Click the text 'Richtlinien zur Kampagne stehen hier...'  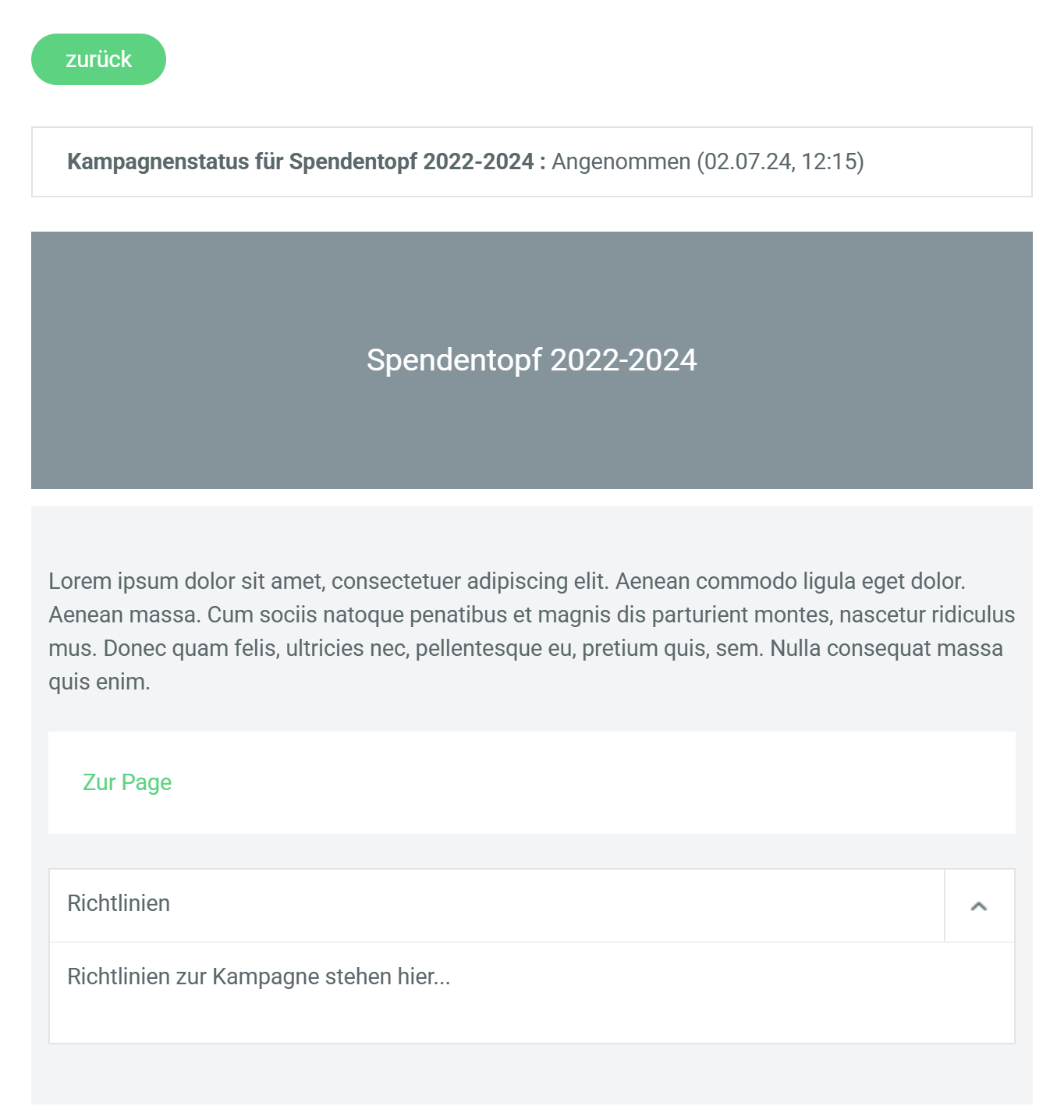coord(259,976)
